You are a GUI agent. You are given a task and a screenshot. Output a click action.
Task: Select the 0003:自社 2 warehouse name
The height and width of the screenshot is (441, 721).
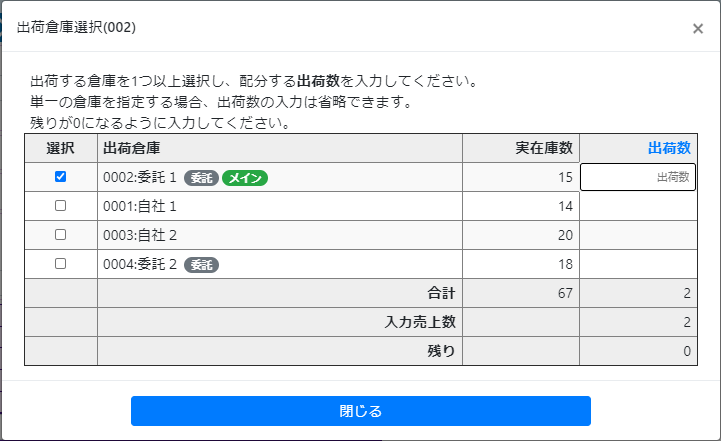[140, 235]
